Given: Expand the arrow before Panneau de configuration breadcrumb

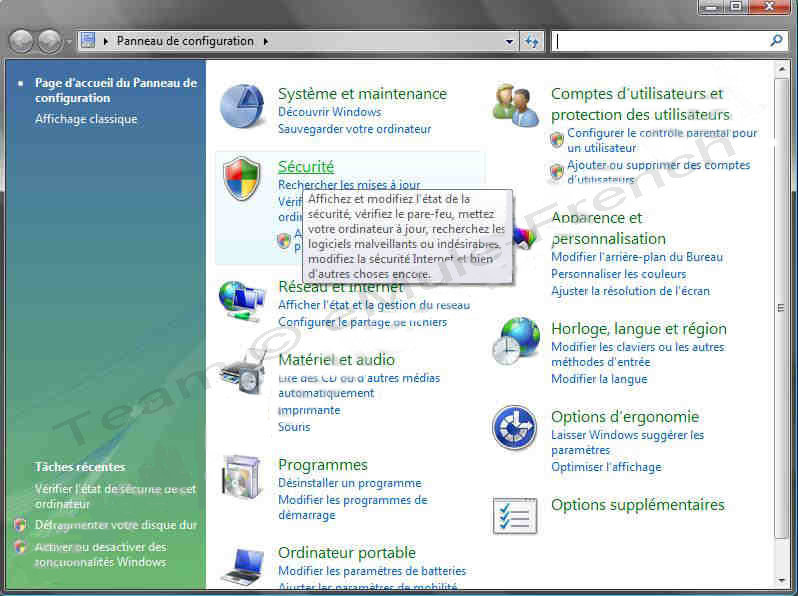Looking at the screenshot, I should coord(106,41).
